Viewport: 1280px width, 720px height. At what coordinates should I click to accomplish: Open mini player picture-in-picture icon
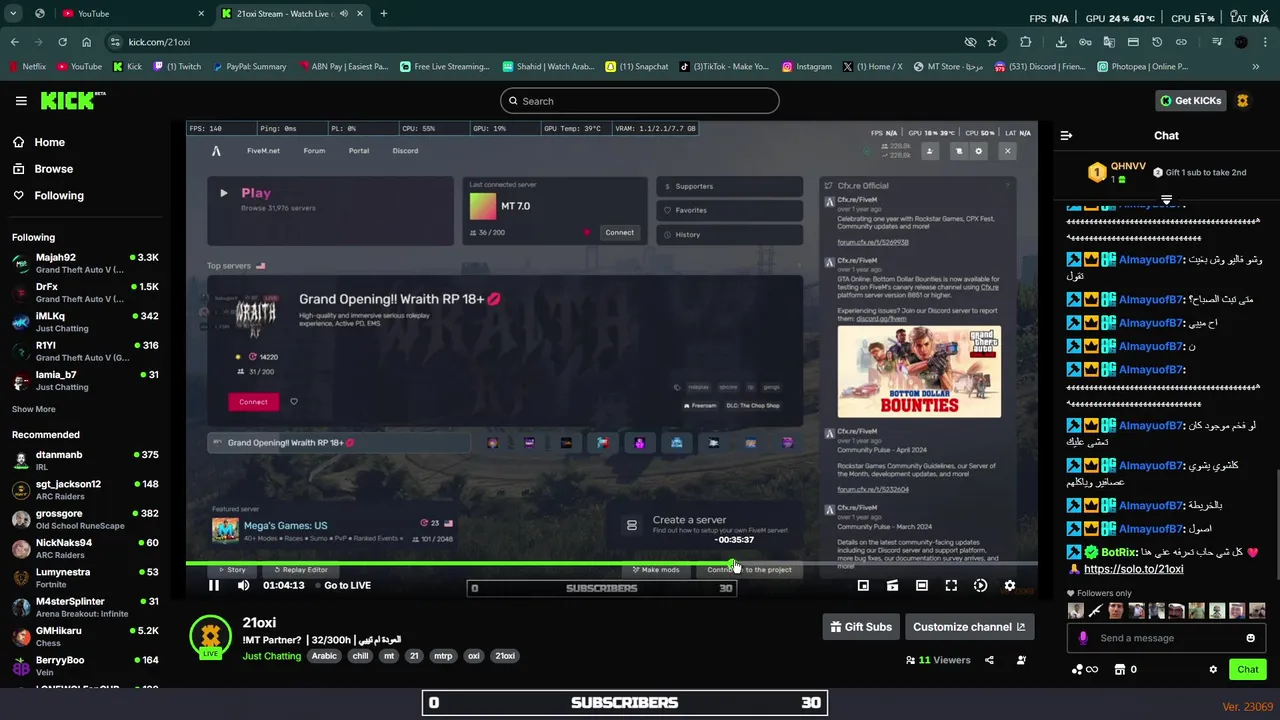(x=863, y=586)
